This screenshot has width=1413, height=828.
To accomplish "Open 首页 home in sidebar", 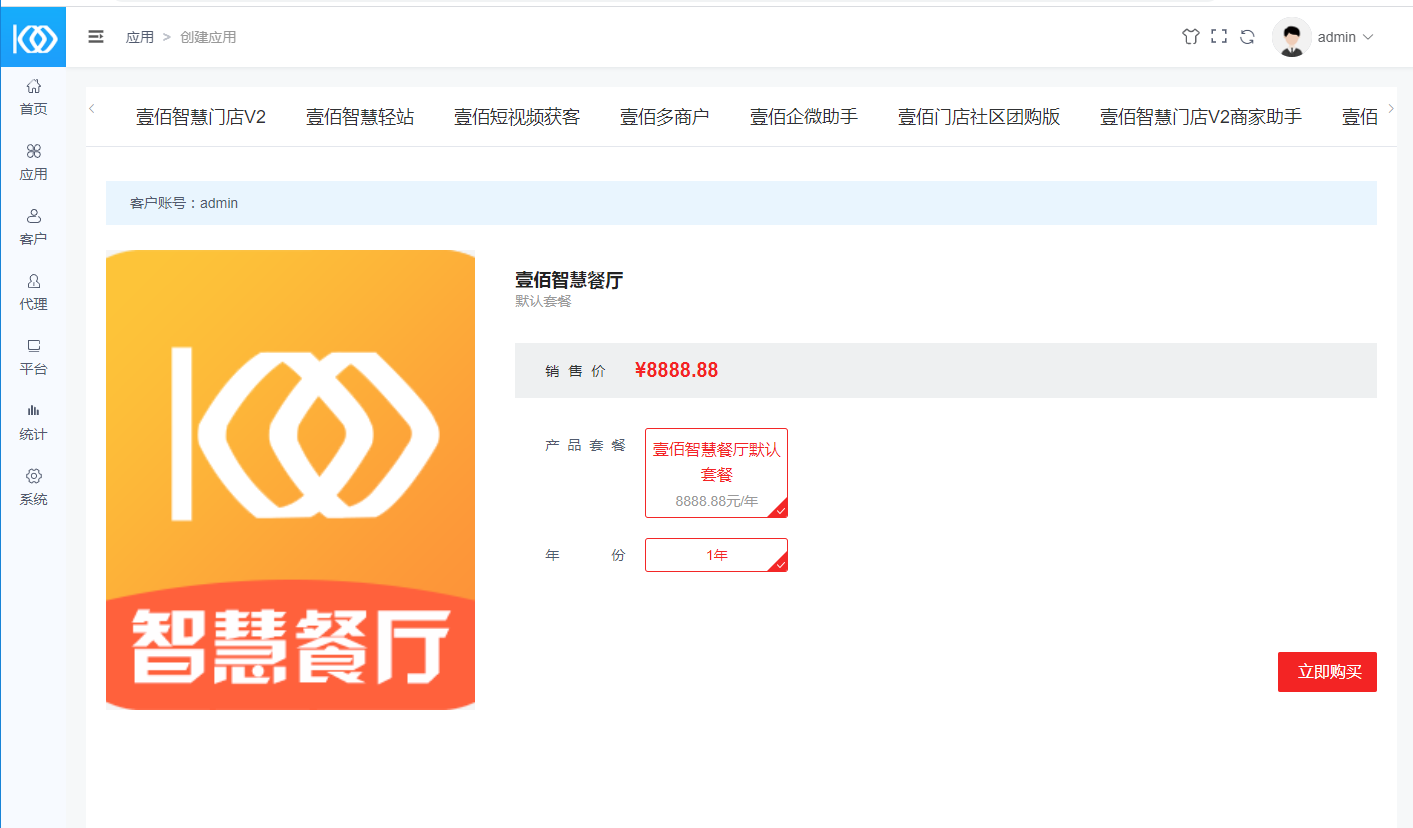I will pyautogui.click(x=34, y=98).
